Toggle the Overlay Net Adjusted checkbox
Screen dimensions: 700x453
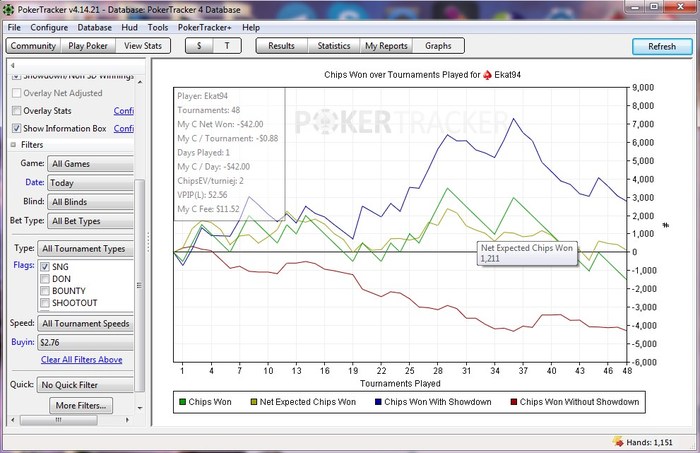17,93
